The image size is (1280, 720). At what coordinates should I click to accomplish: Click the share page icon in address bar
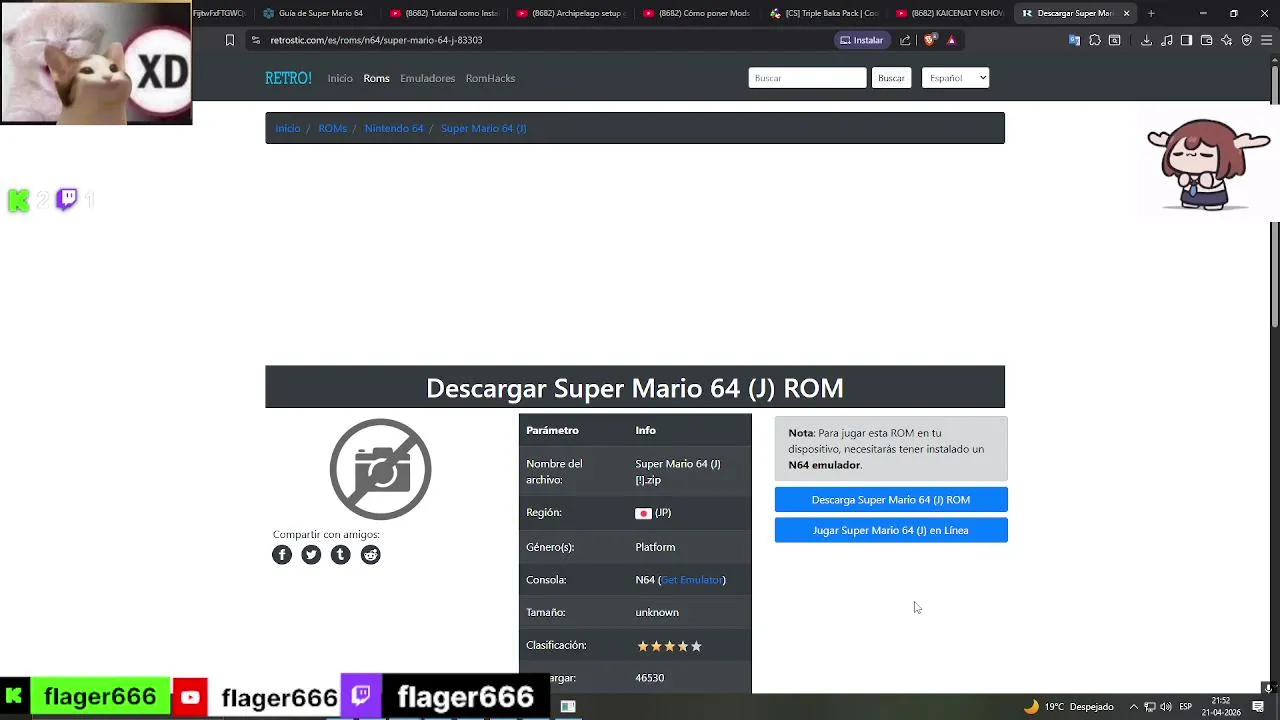(x=905, y=40)
